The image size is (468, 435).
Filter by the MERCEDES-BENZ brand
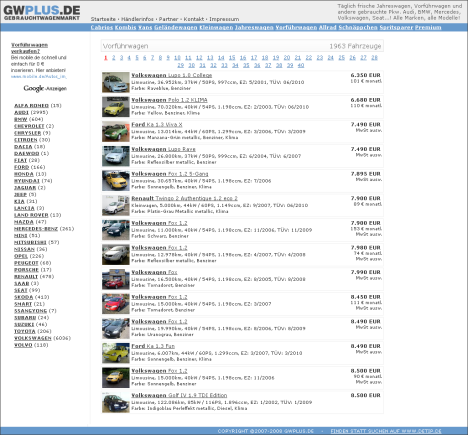click(x=36, y=229)
